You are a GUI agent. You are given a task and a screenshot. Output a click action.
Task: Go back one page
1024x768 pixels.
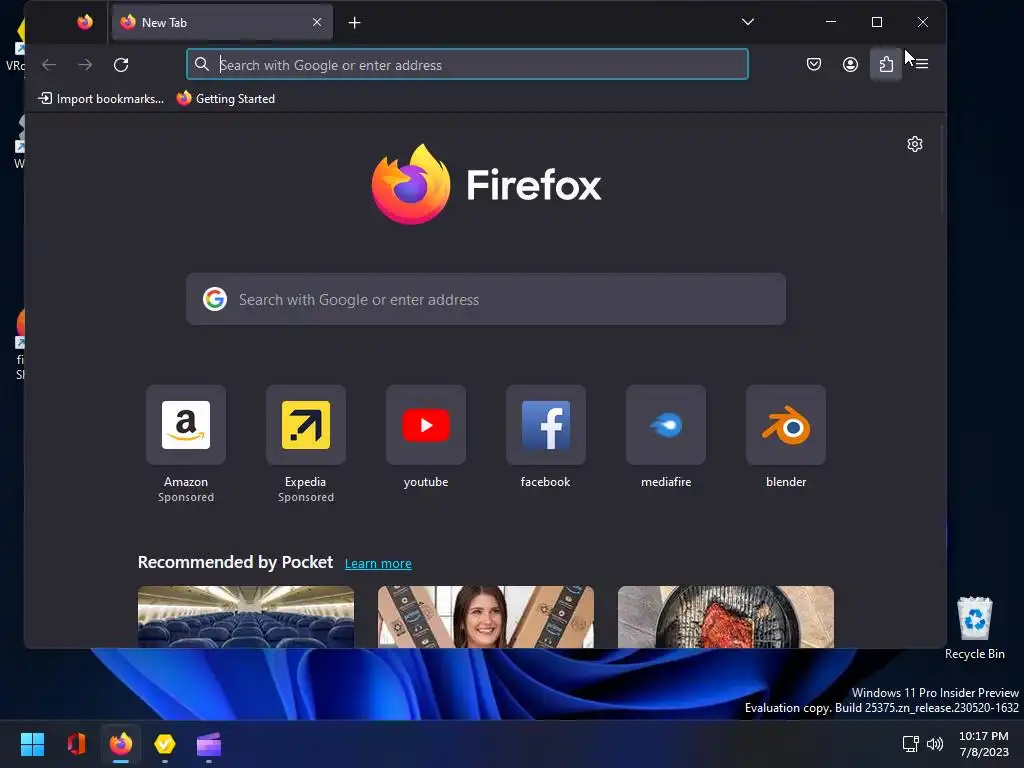[49, 65]
